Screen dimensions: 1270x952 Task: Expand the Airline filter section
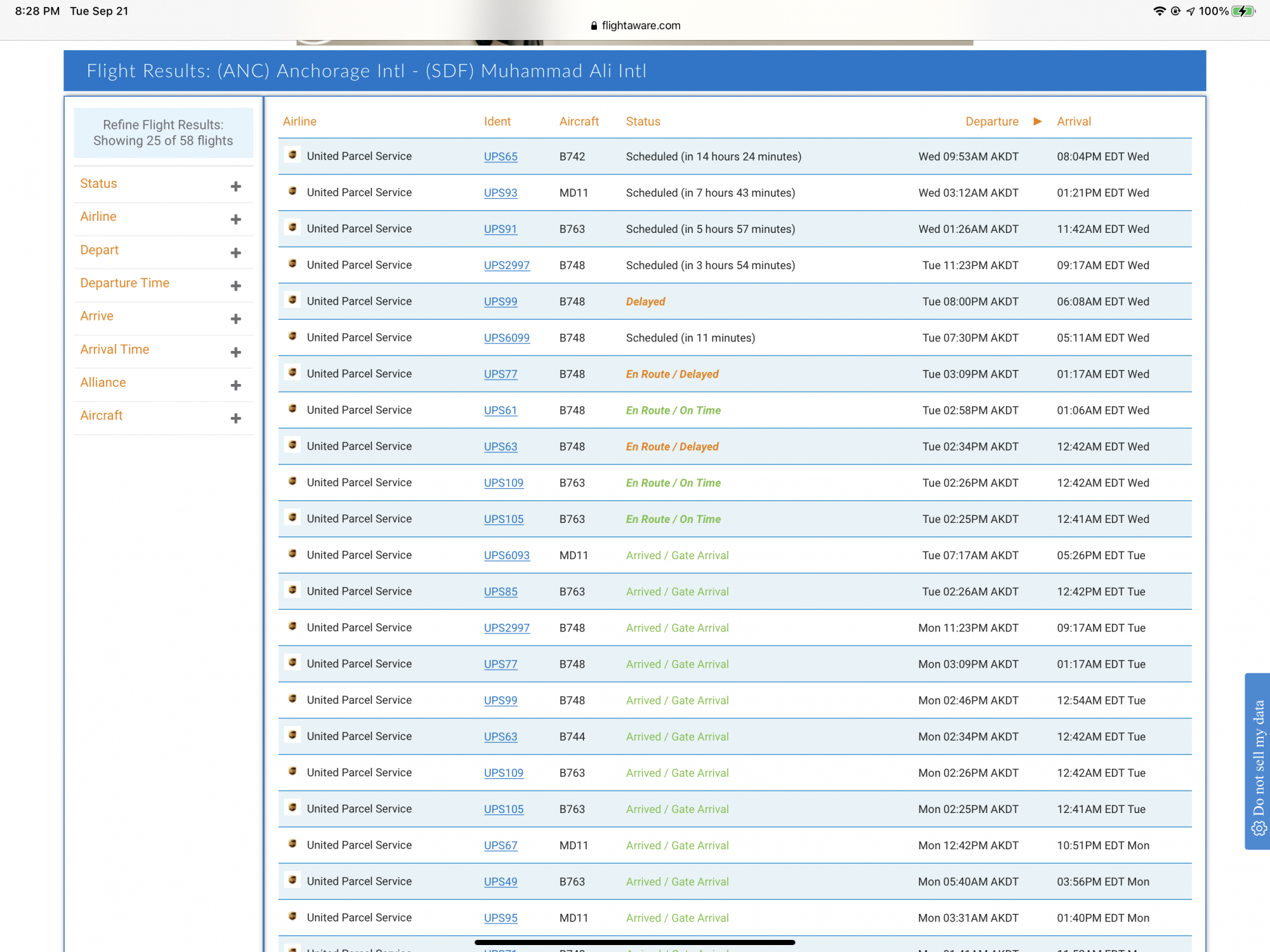coord(236,219)
